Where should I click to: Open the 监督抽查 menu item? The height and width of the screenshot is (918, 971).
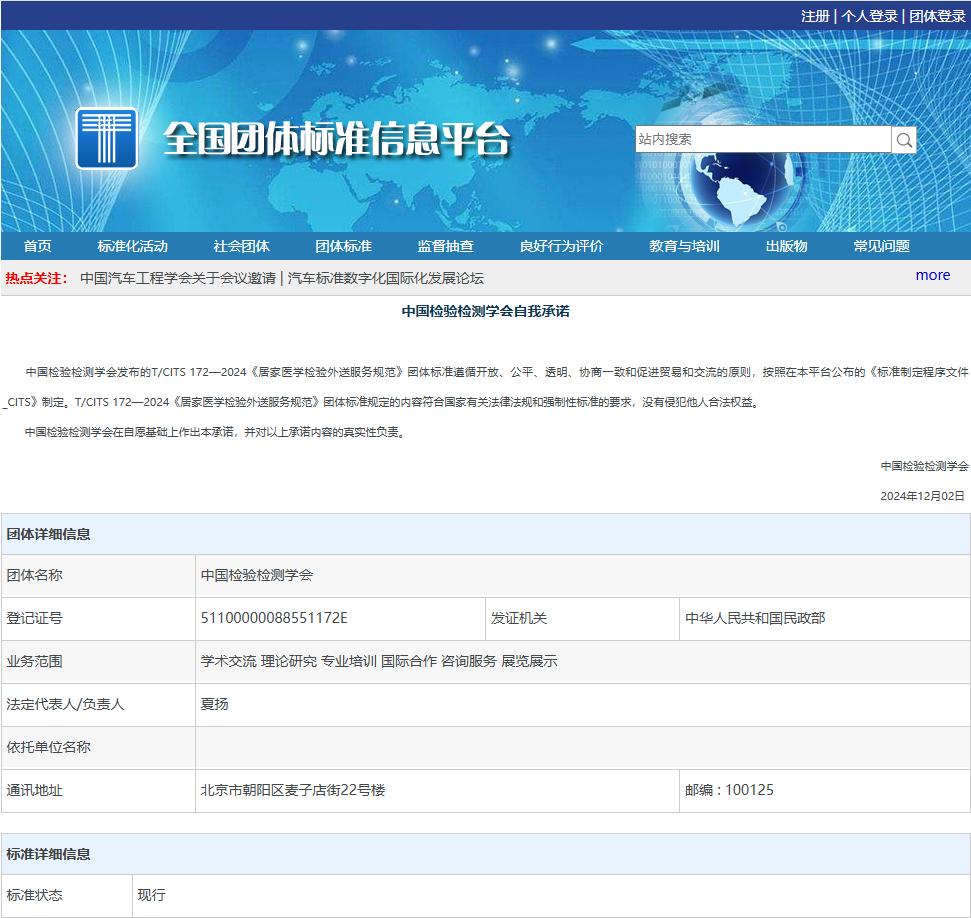tap(446, 246)
